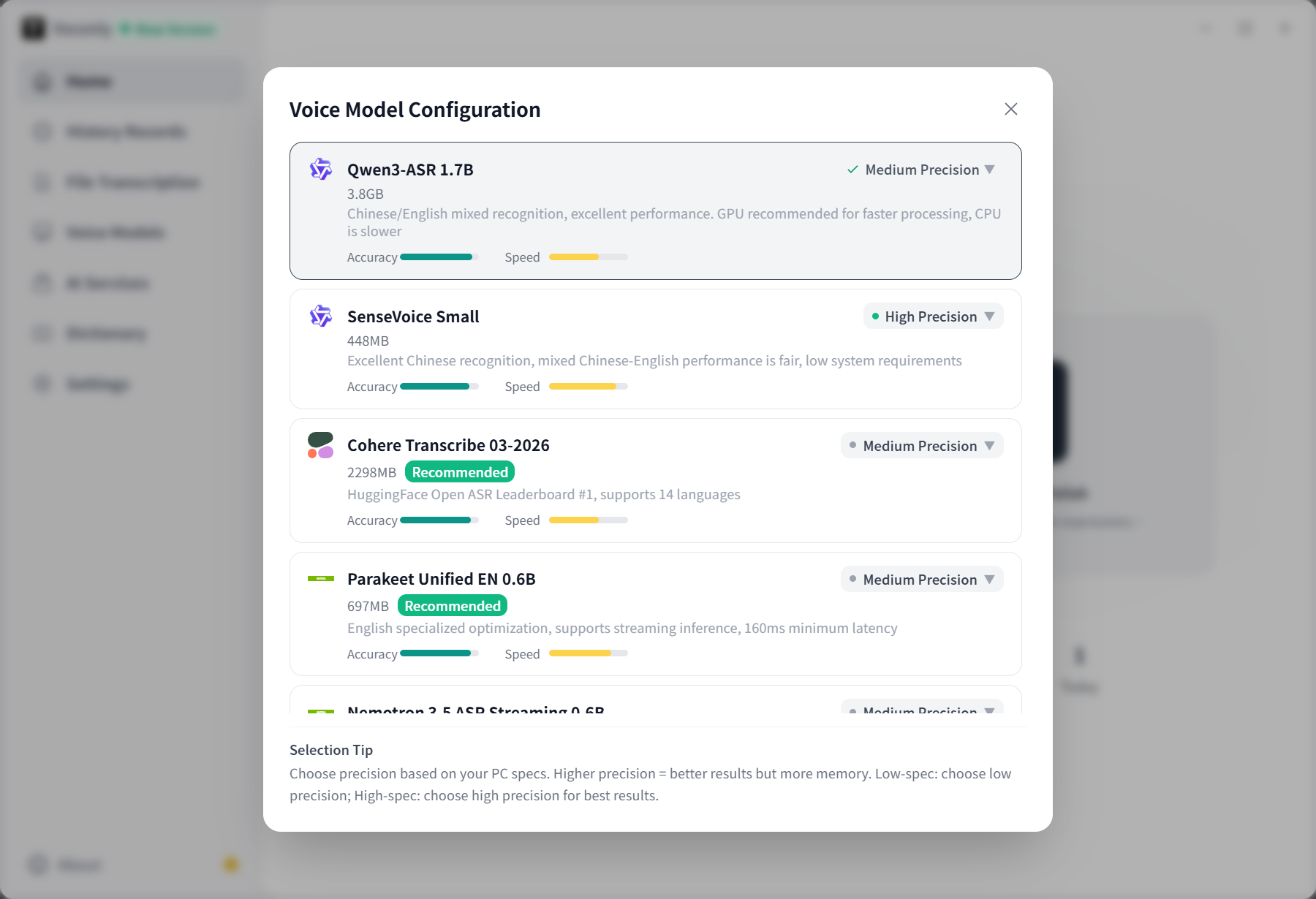1316x899 pixels.
Task: Click the Parakeet Unified accuracy bar
Action: click(439, 654)
